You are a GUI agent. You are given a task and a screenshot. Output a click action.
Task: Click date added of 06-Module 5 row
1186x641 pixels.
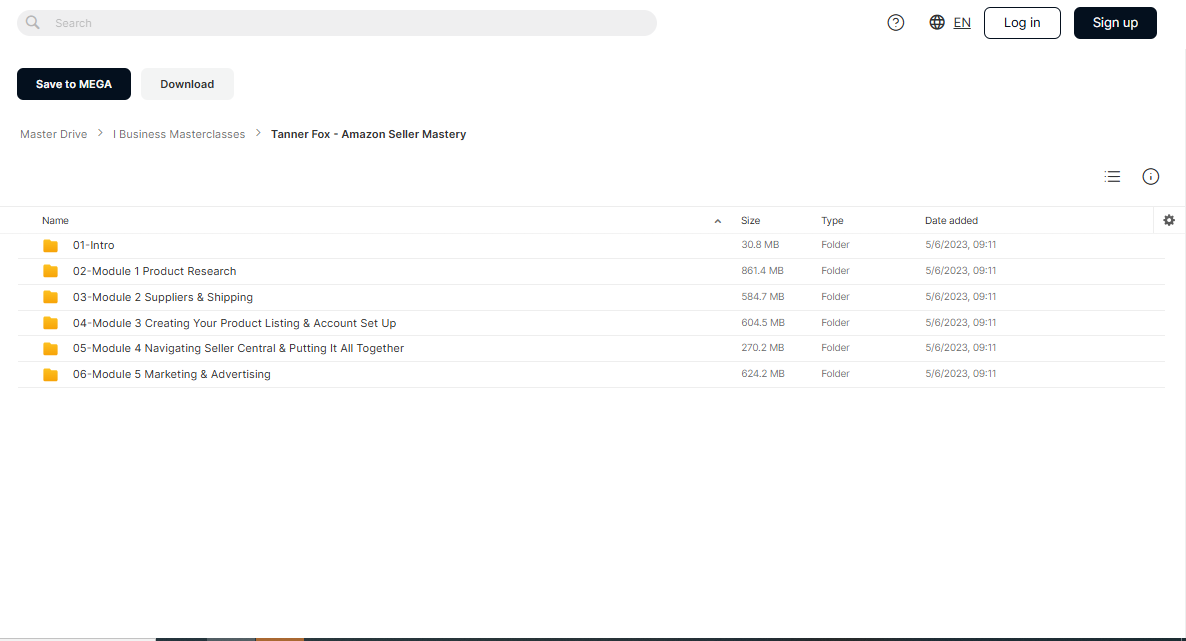(x=961, y=373)
